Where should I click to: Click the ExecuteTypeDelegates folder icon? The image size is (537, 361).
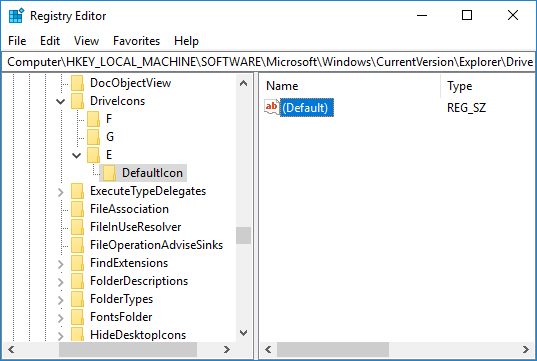coord(77,191)
